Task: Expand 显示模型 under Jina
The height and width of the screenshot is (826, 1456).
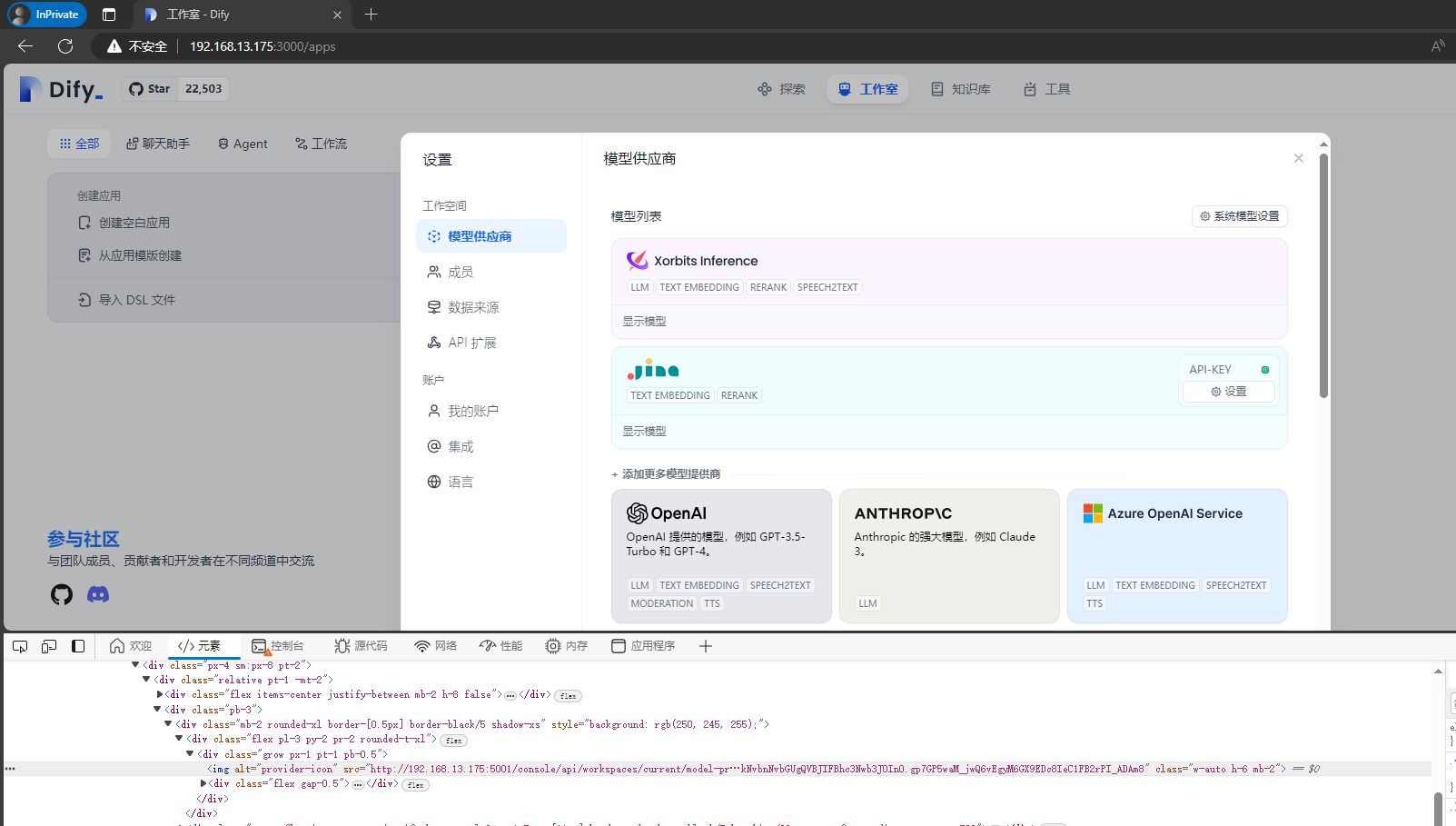Action: (x=644, y=432)
